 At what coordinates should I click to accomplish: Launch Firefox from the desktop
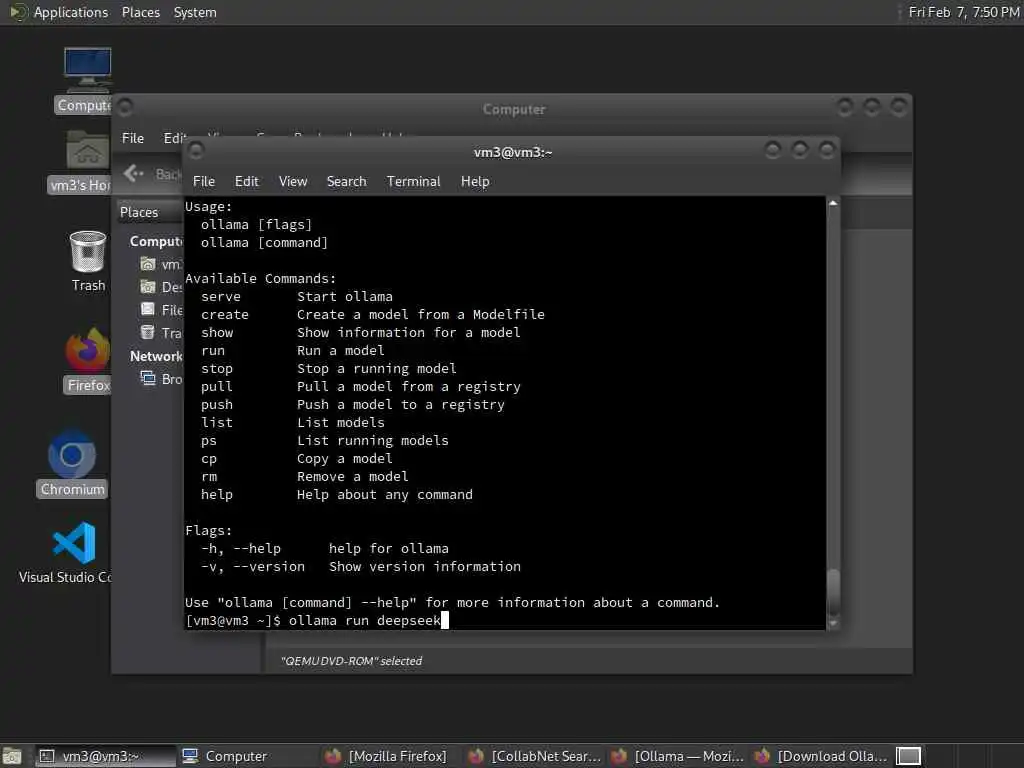pos(88,360)
